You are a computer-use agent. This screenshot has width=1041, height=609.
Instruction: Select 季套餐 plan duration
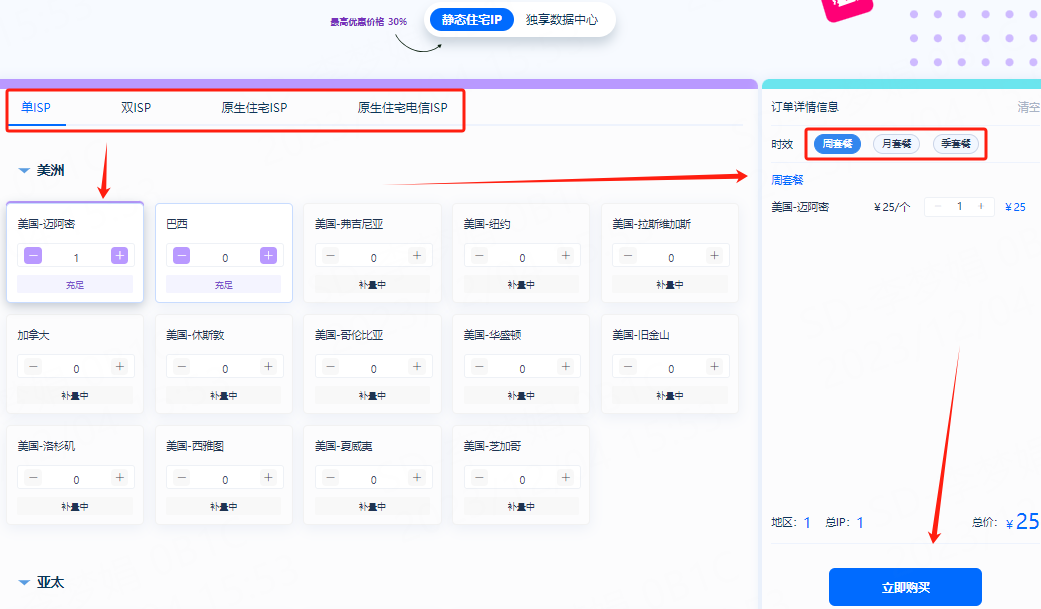(x=954, y=143)
